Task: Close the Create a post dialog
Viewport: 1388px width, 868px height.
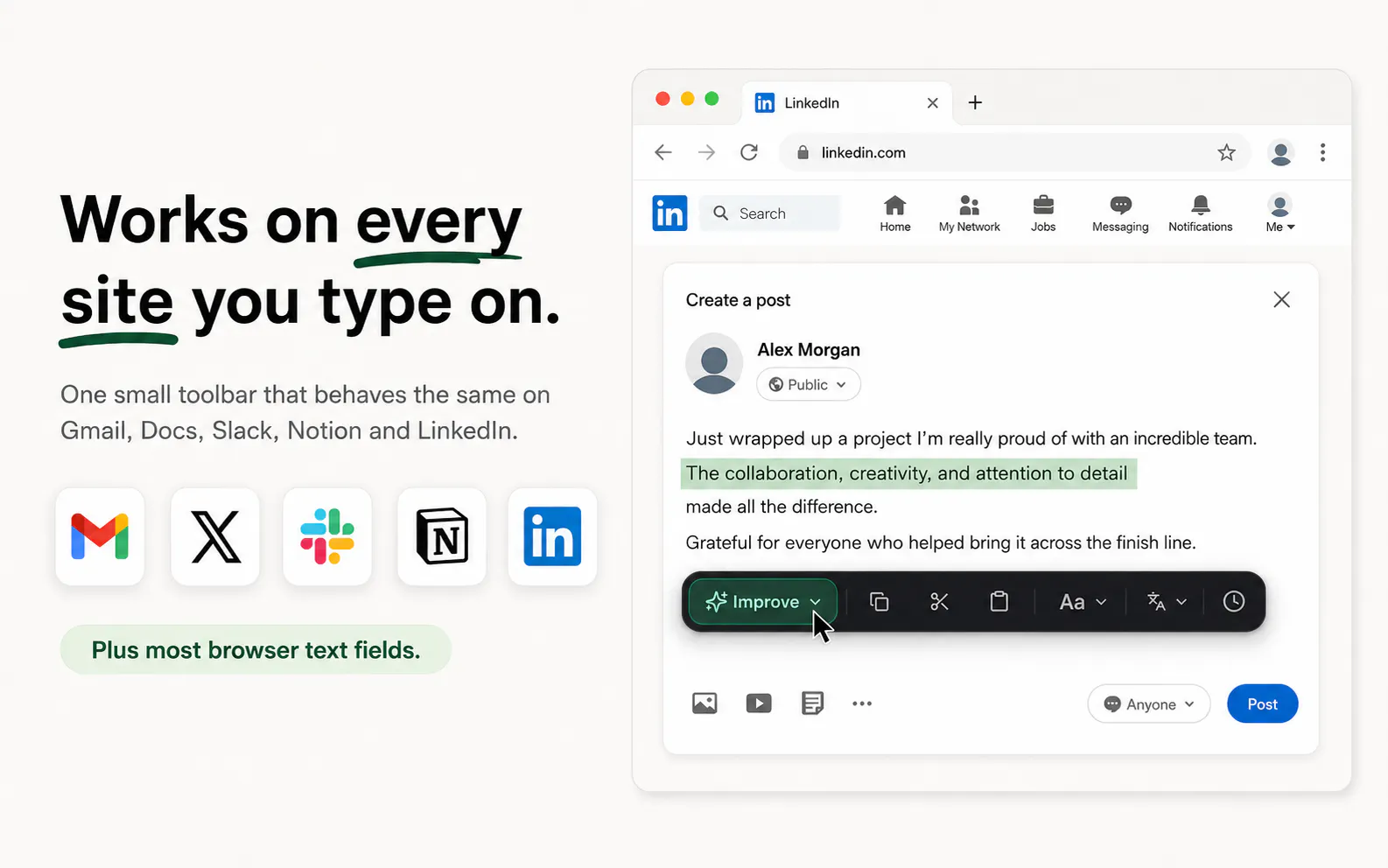Action: [x=1281, y=300]
